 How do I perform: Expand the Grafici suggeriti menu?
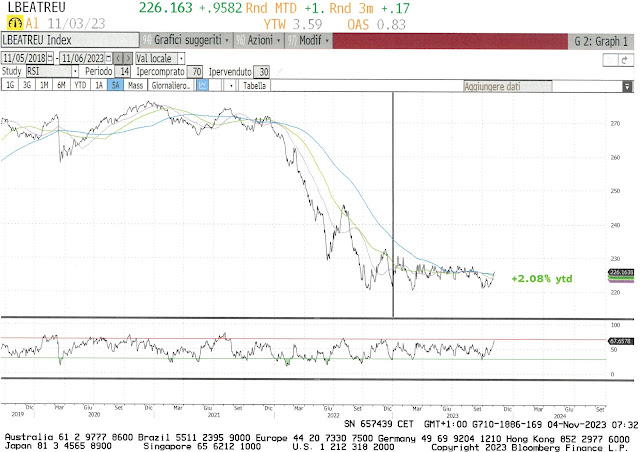(x=186, y=40)
